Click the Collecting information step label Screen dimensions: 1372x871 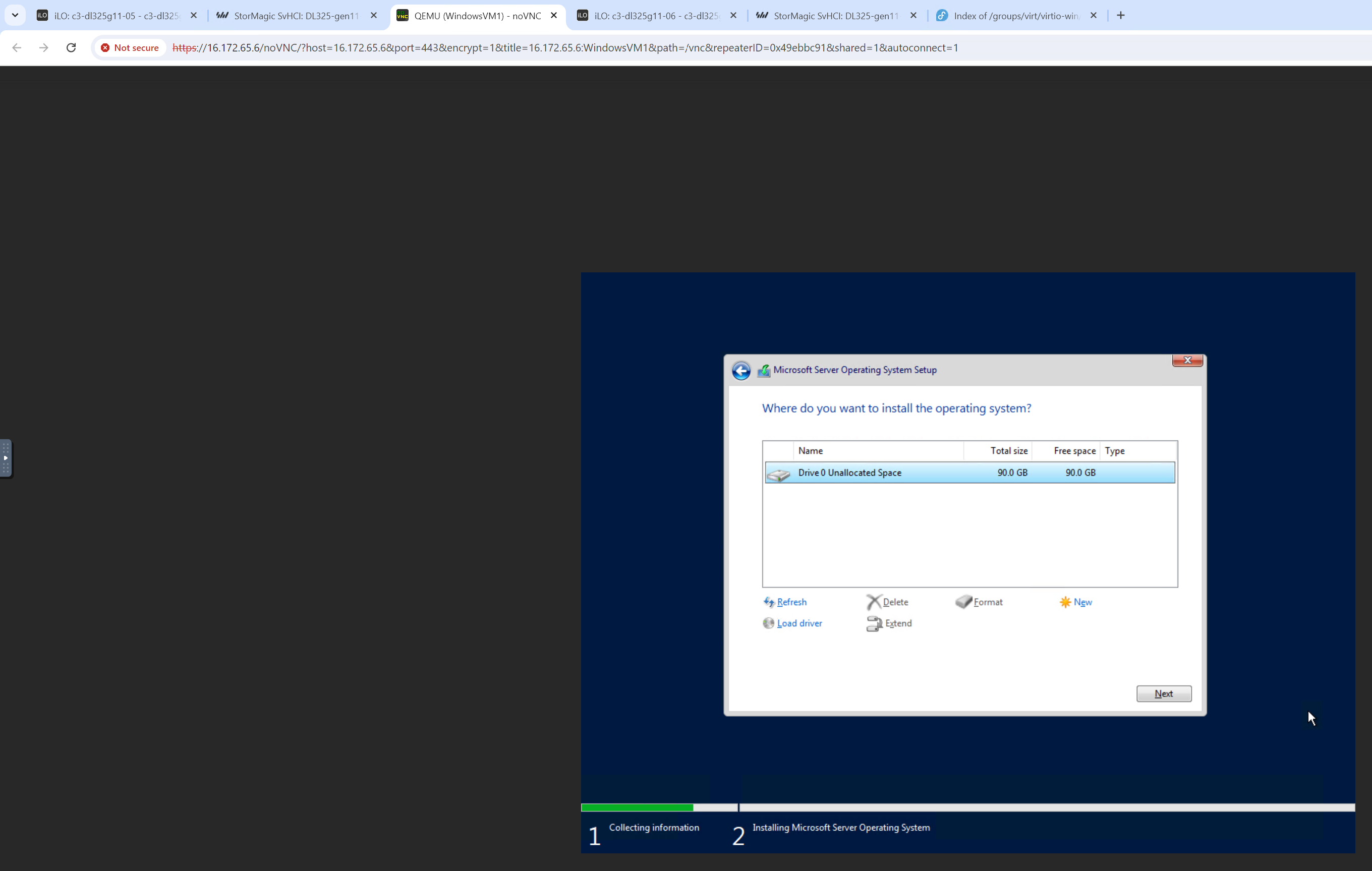tap(654, 828)
